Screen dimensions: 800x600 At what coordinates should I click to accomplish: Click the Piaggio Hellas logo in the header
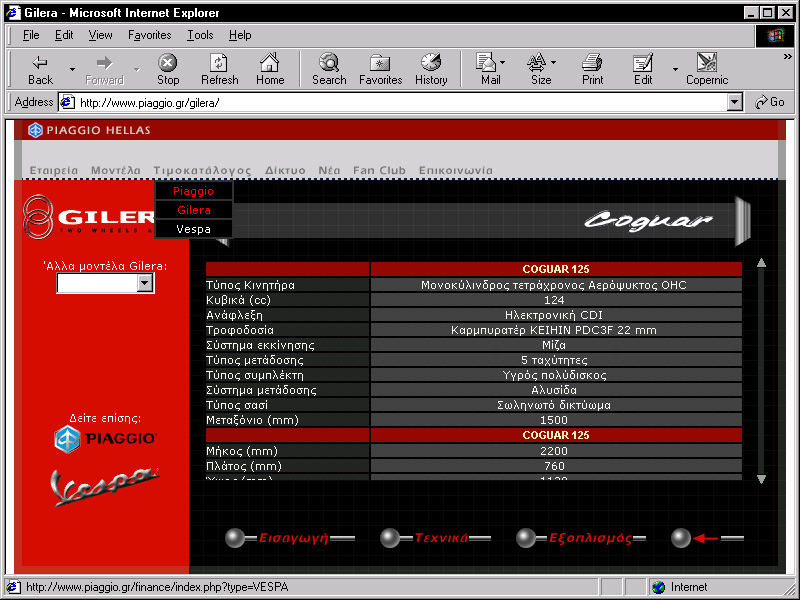(x=89, y=130)
